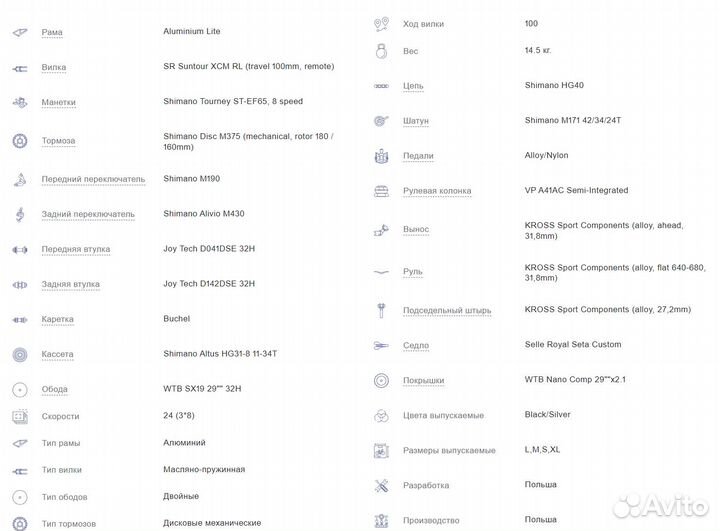Screen dimensions: 720x531
Task: Select the Размеры выпускаемые label
Action: coord(449,451)
